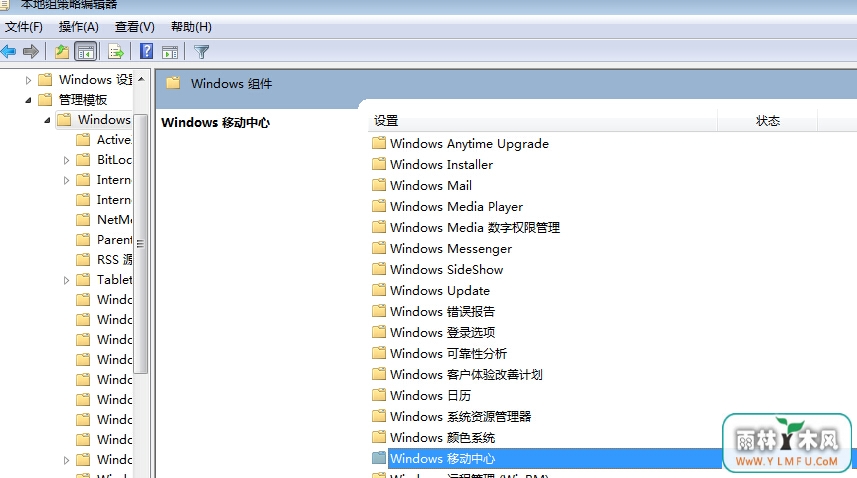
Task: Select highlighted Windows 移动中心 row
Action: [x=555, y=458]
